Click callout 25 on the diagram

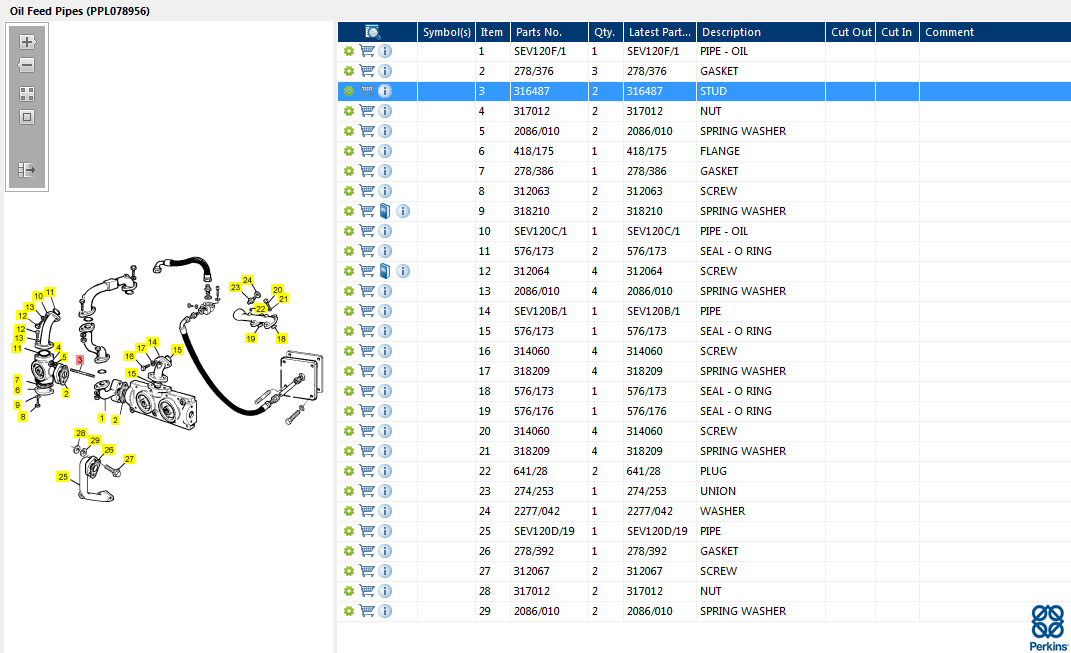click(63, 477)
